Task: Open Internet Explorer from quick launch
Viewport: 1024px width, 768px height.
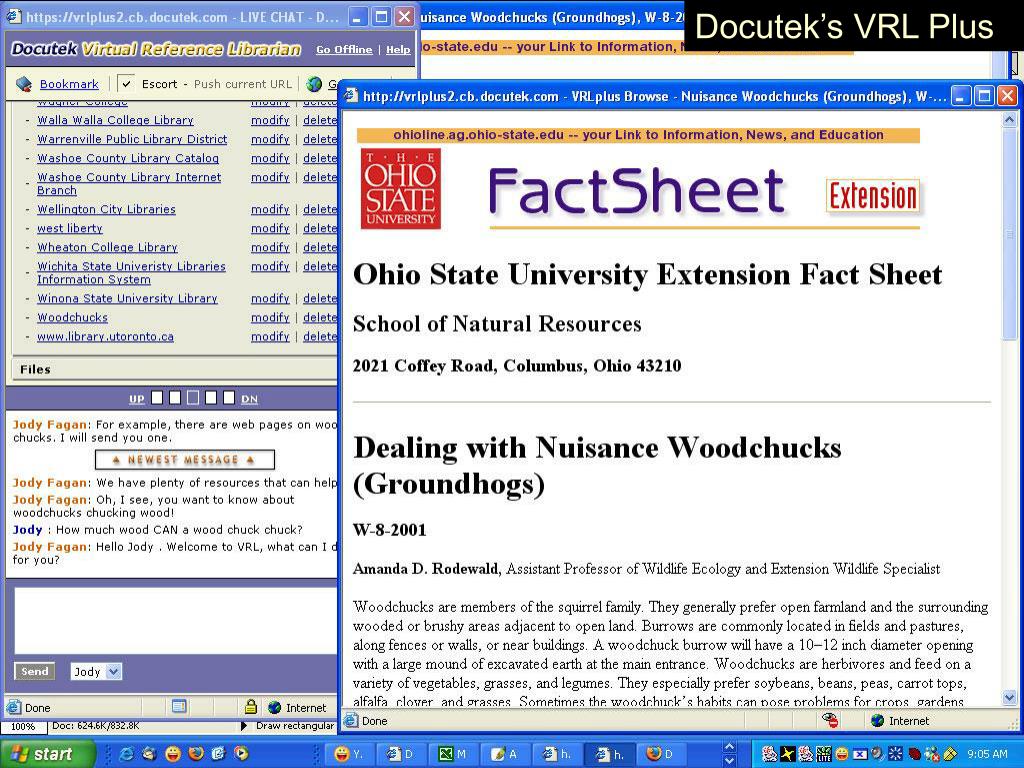Action: point(127,754)
